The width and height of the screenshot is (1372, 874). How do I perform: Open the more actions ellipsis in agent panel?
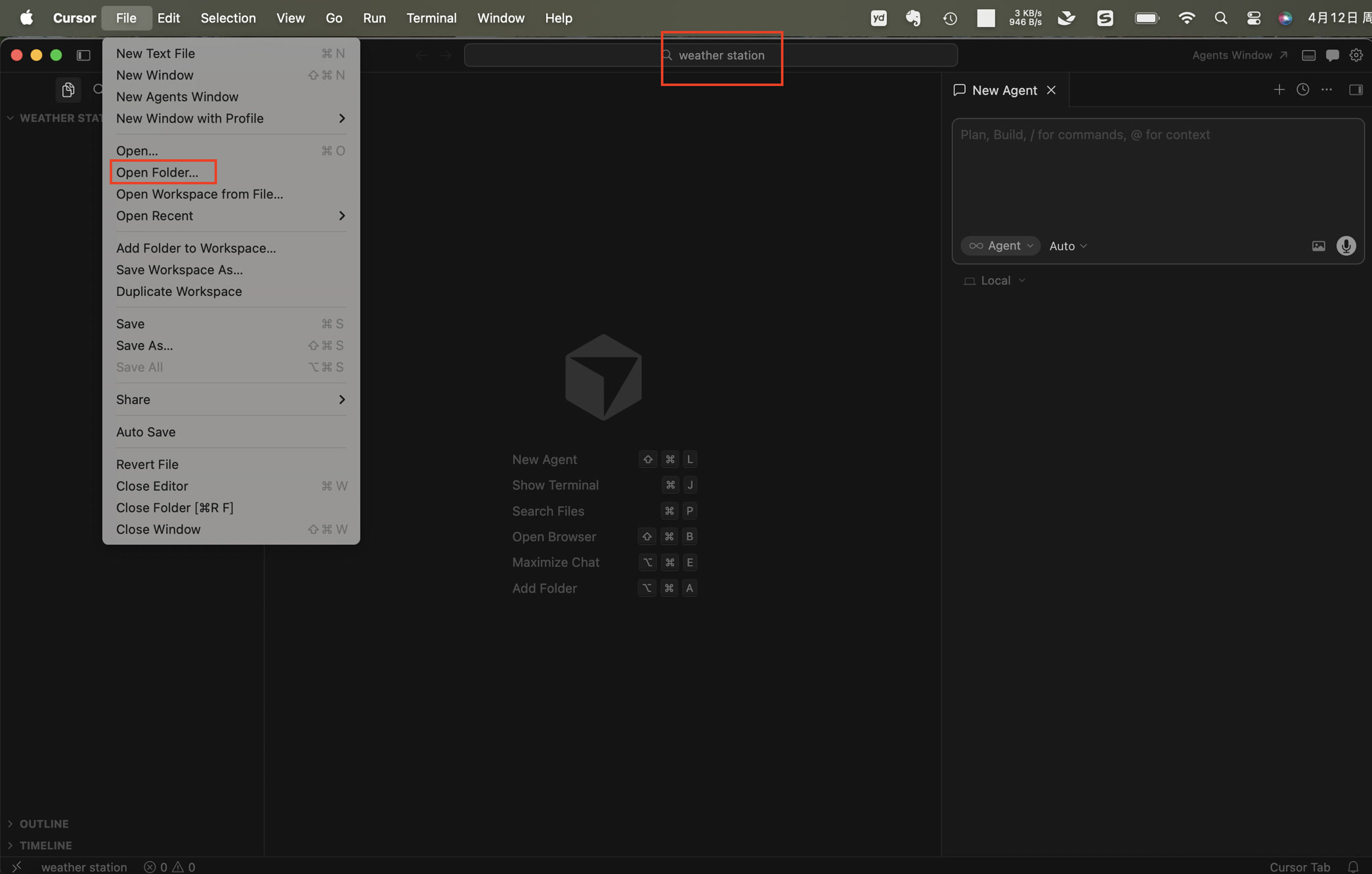click(x=1327, y=90)
